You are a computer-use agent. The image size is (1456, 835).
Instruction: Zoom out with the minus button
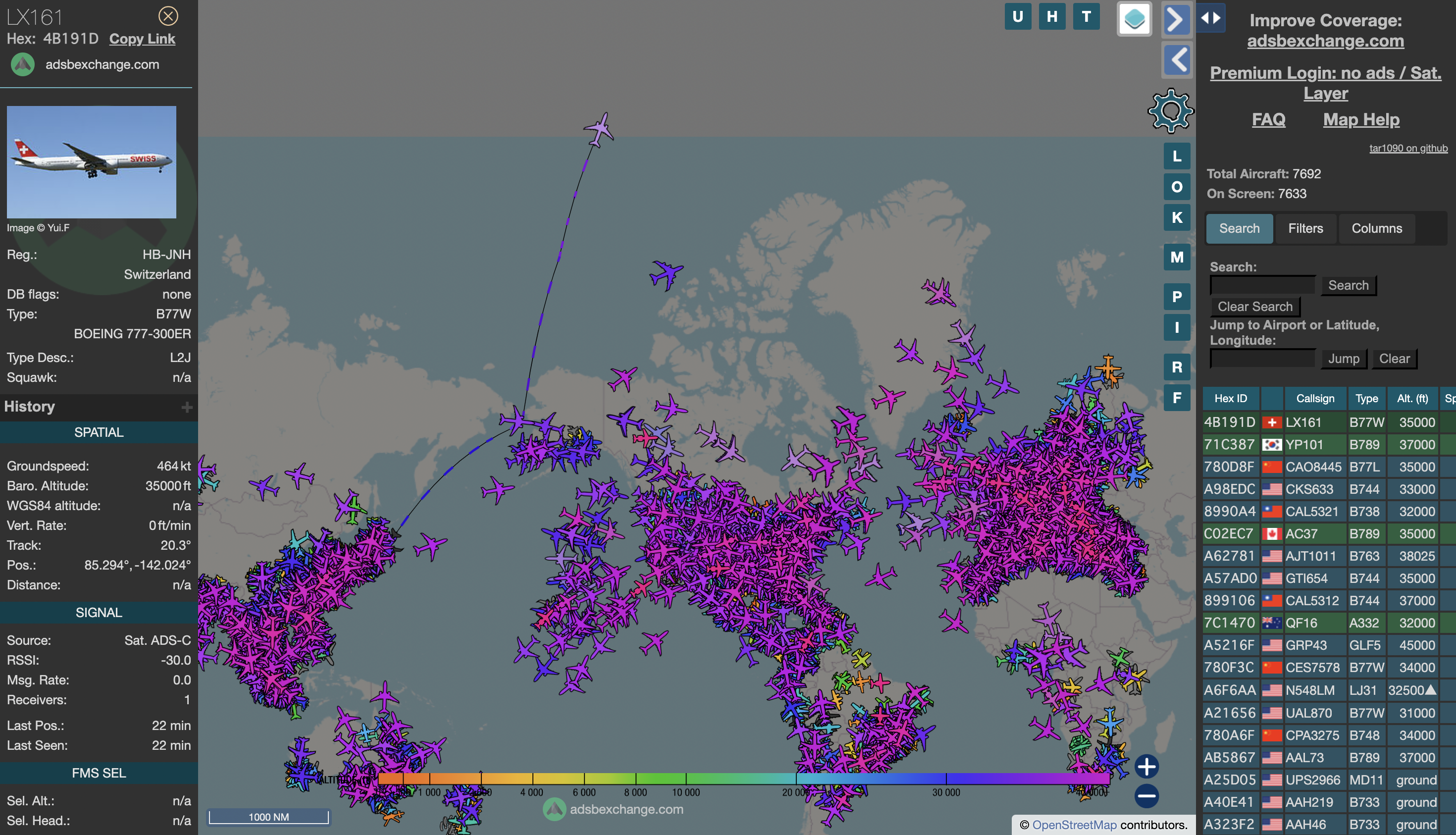tap(1146, 796)
